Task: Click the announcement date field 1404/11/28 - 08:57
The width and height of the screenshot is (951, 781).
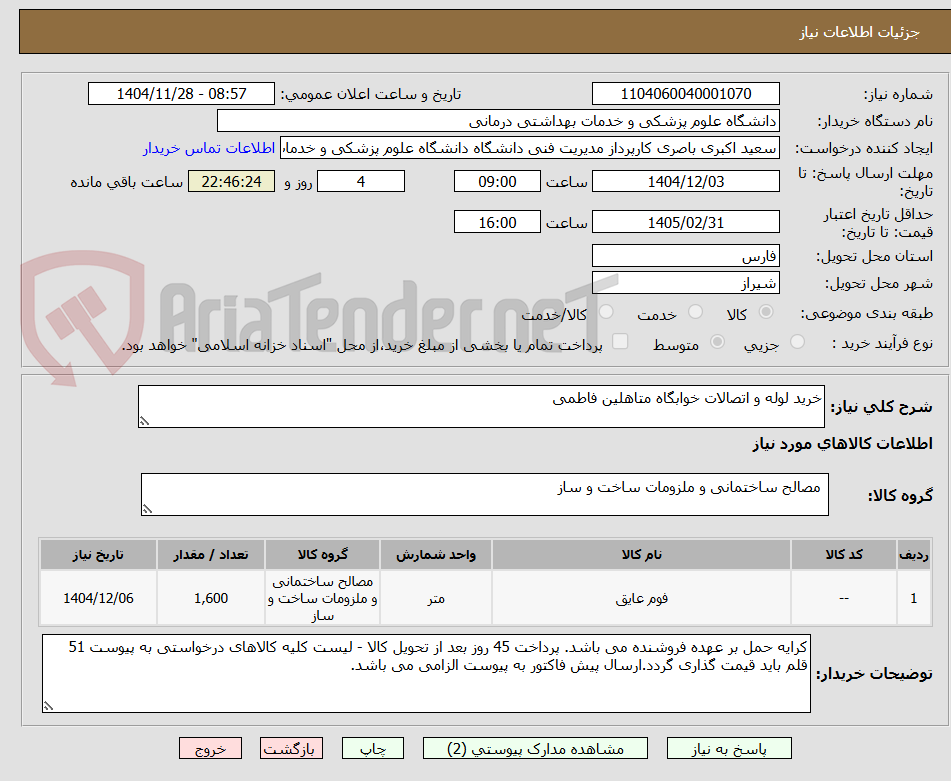Action: (x=181, y=94)
